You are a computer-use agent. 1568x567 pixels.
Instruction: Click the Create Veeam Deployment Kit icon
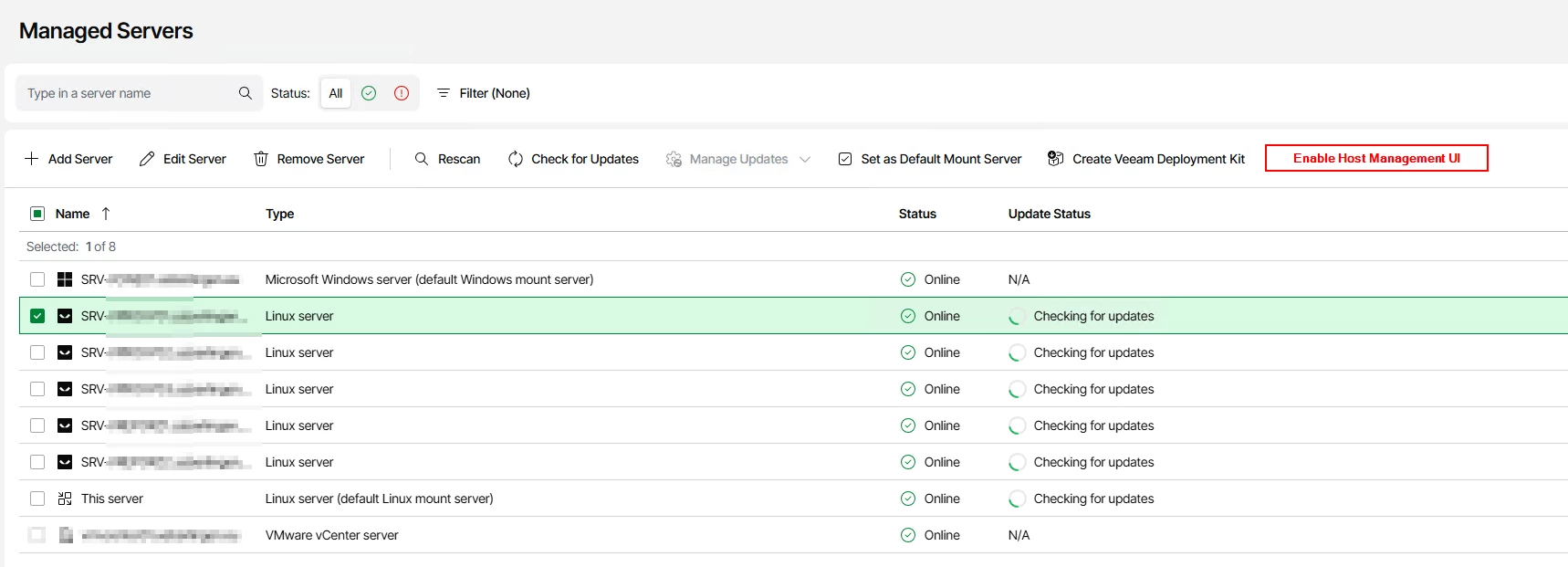tap(1055, 159)
